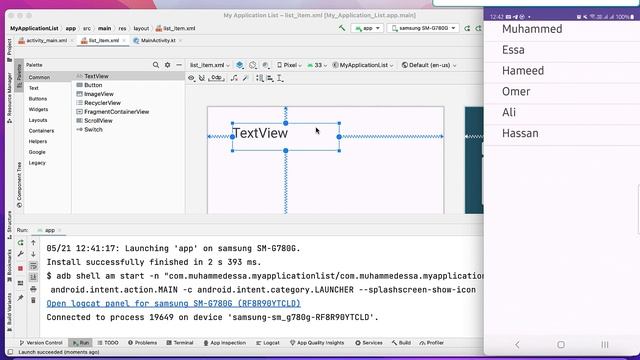This screenshot has width=640, height=360.
Task: Click the orientation for preview icon
Action: point(253,65)
